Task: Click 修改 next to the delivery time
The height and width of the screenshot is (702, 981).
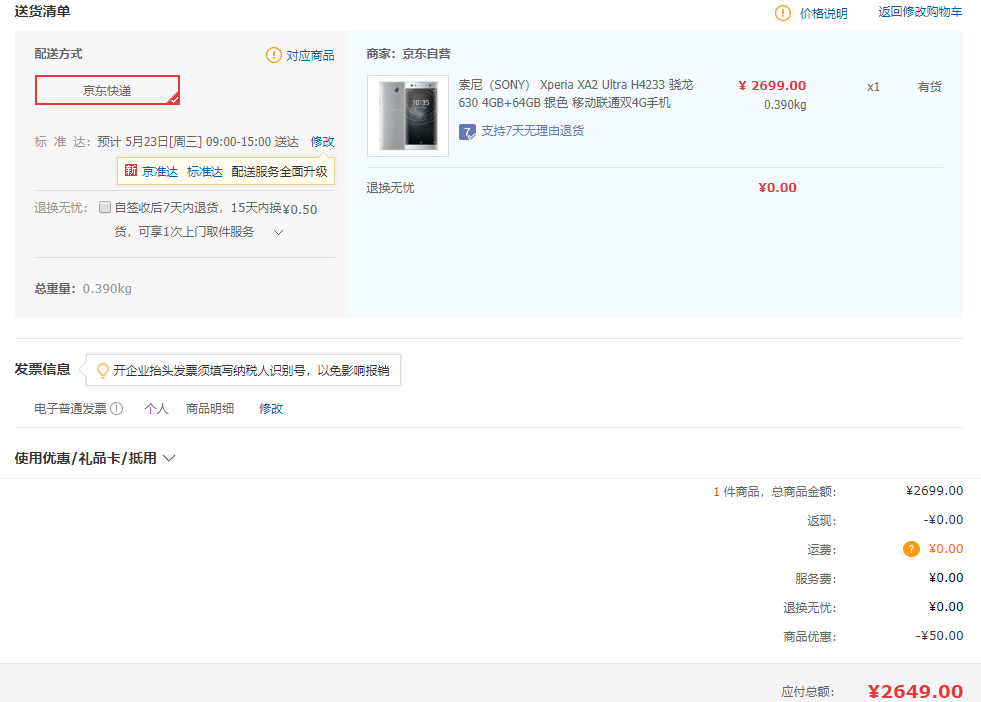Action: (x=322, y=141)
